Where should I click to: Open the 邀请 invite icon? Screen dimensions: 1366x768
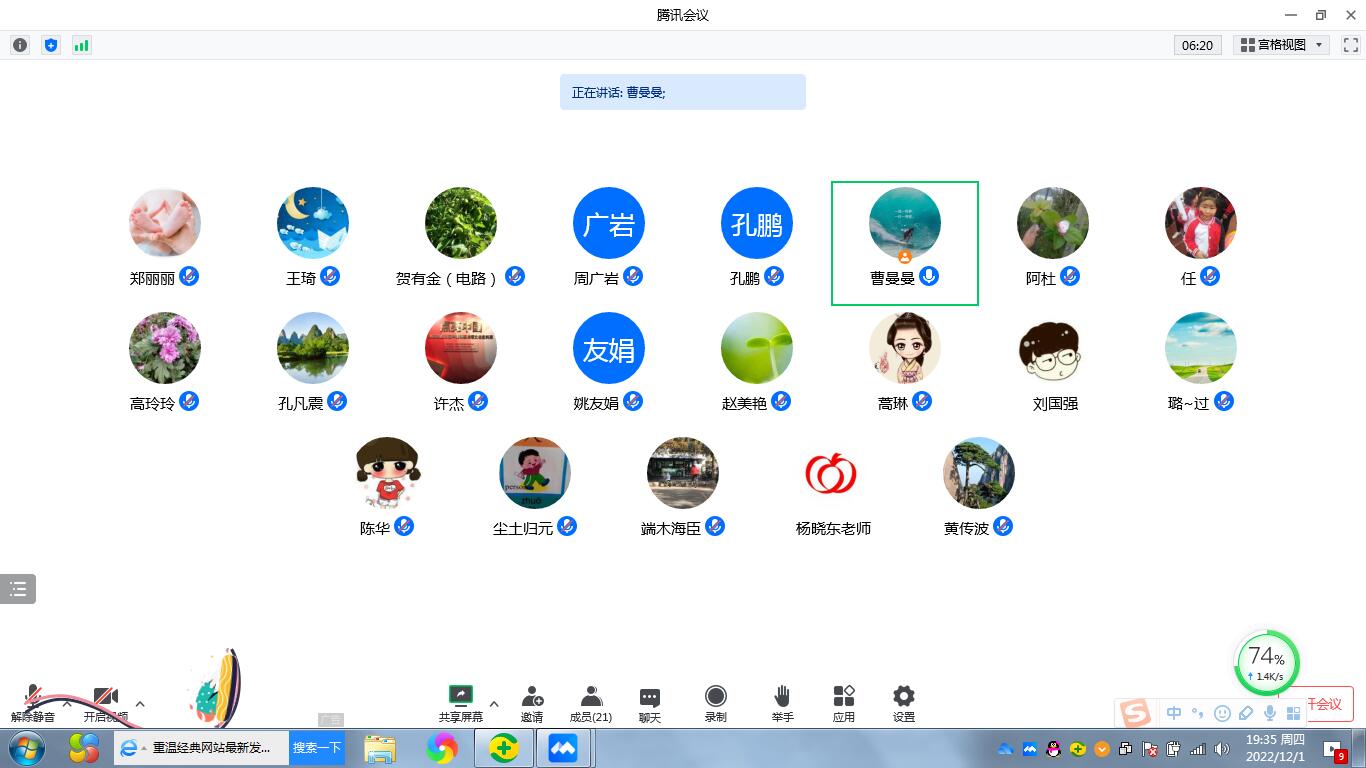click(x=532, y=703)
